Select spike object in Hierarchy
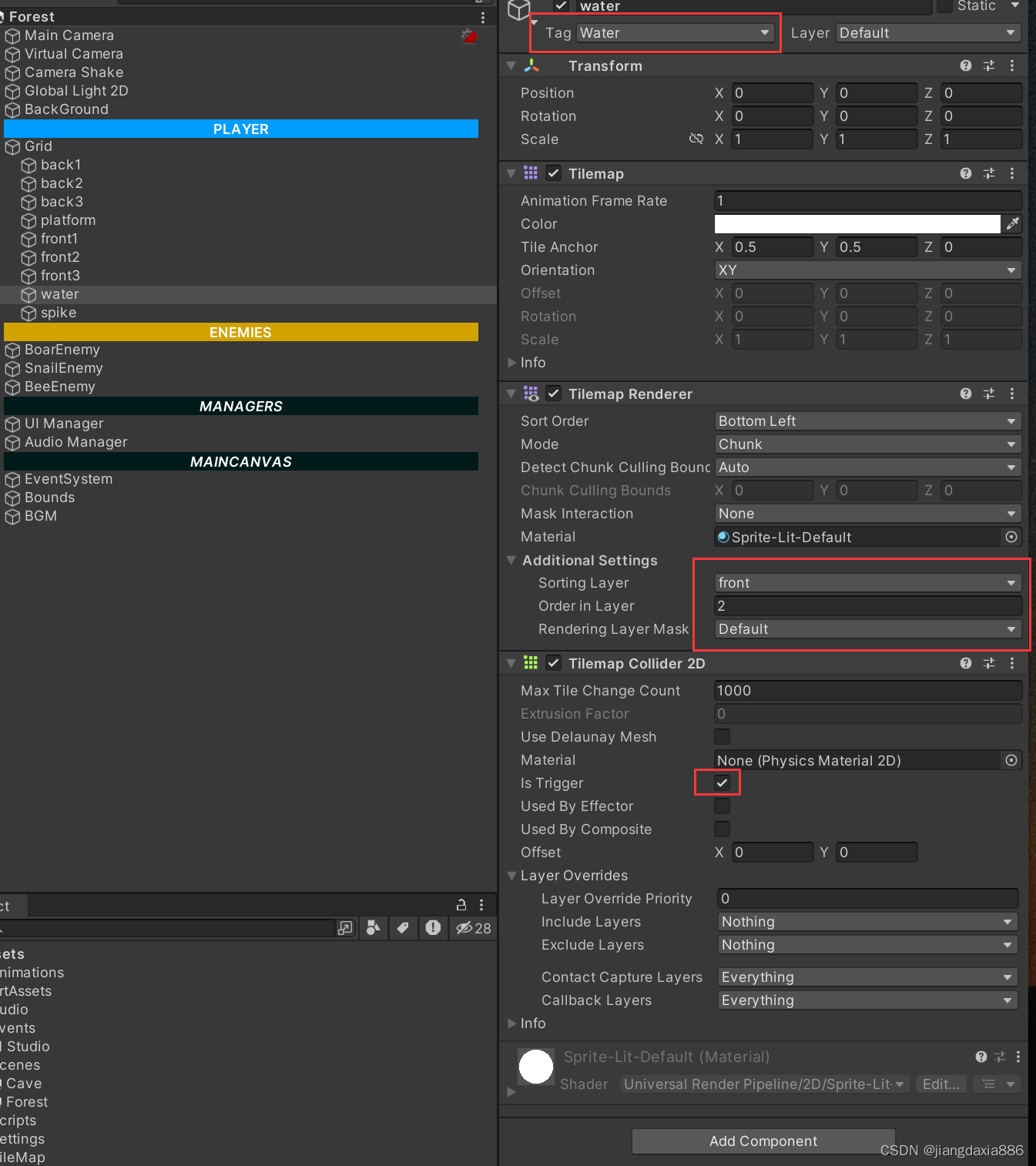Image resolution: width=1036 pixels, height=1166 pixels. click(59, 313)
